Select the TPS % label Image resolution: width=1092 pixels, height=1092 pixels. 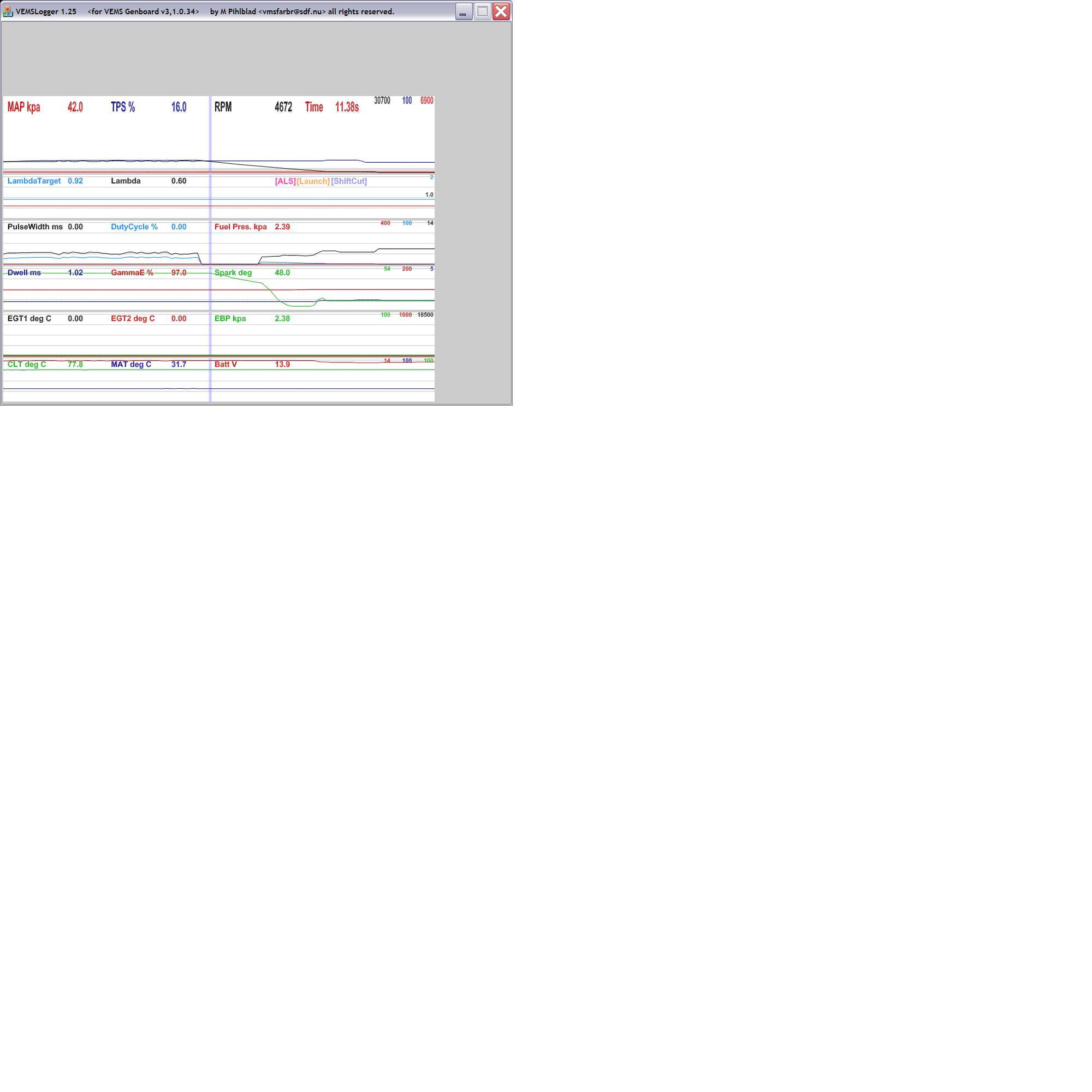(x=123, y=108)
